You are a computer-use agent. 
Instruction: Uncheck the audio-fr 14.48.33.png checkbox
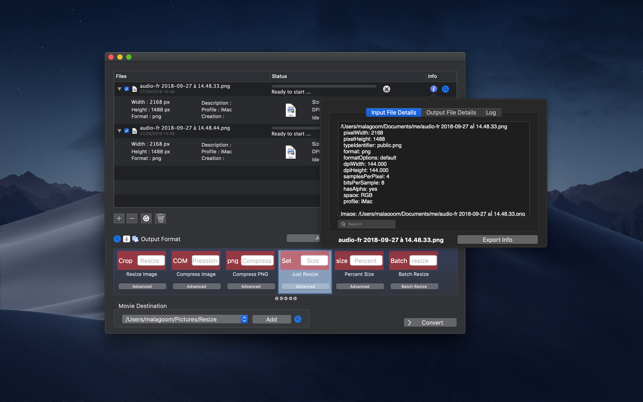tap(127, 89)
